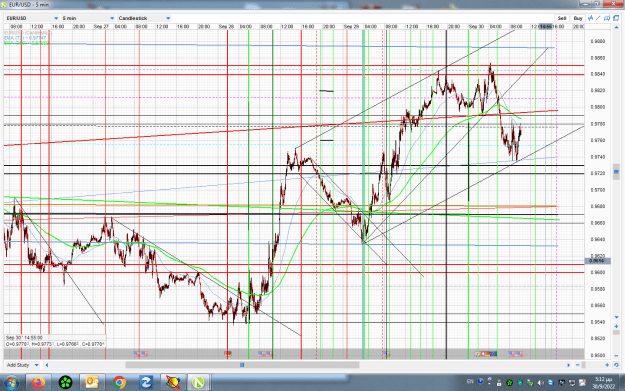
Task: Click the TeamViewer tray icon
Action: coord(551,383)
